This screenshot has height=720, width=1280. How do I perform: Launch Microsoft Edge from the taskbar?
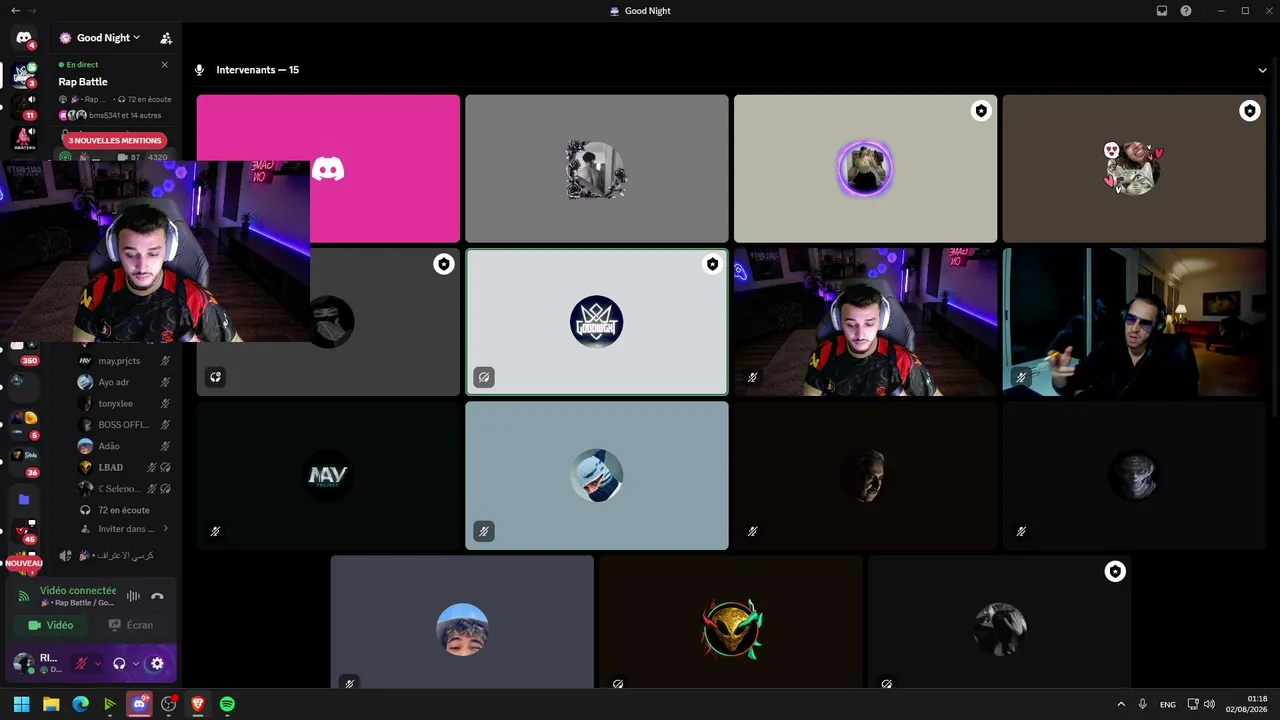(x=80, y=704)
